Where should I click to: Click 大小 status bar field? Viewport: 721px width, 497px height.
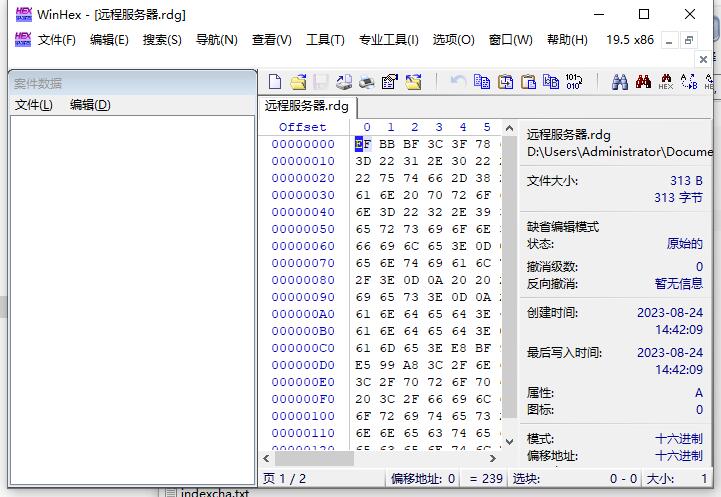tap(676, 479)
